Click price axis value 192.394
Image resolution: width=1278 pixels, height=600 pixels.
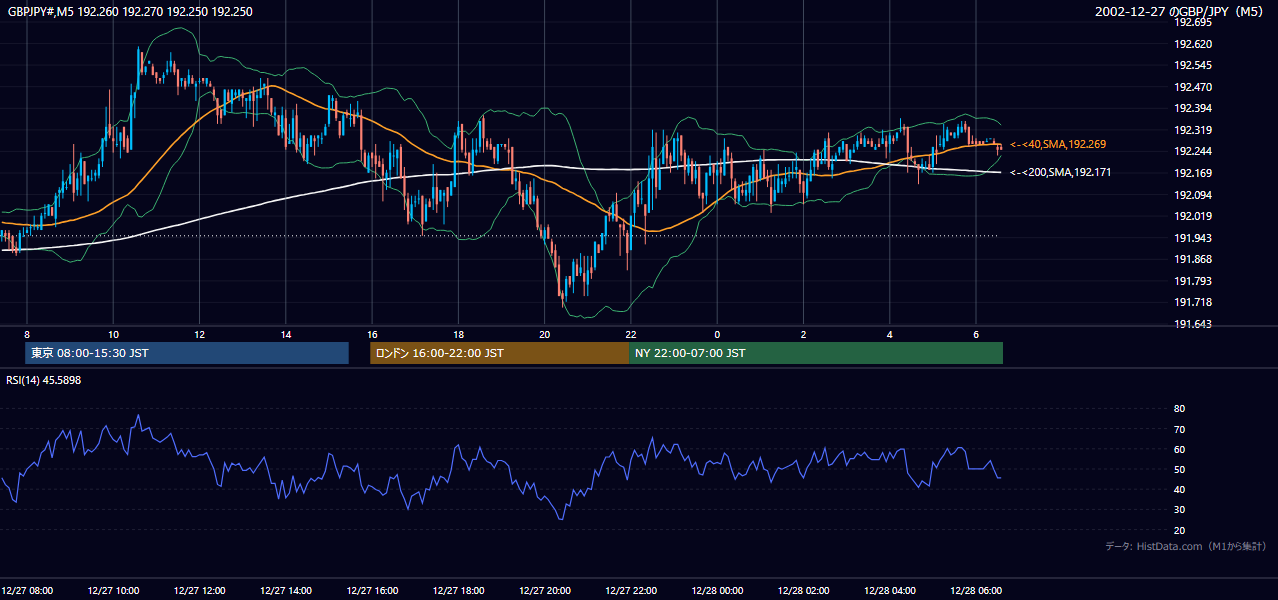click(x=1193, y=108)
